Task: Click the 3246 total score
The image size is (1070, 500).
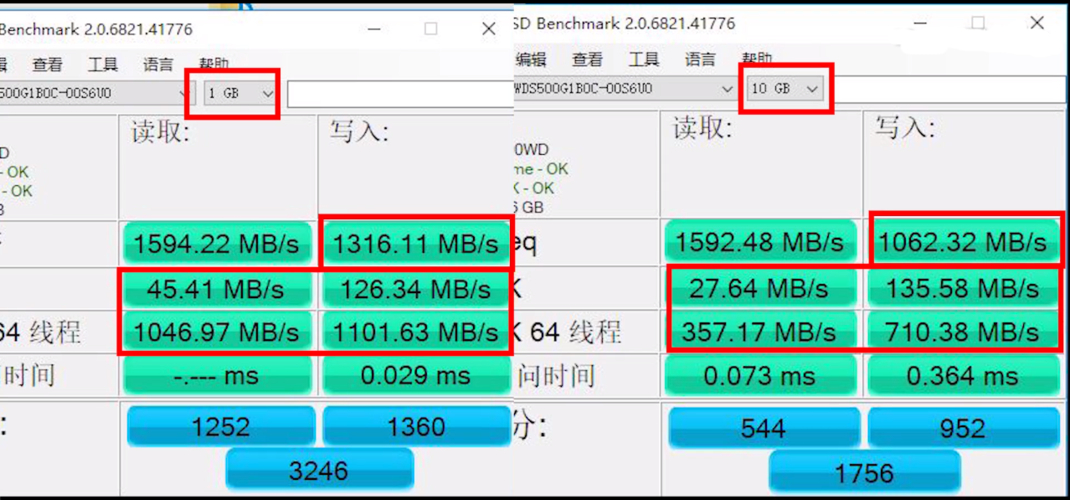Action: (319, 469)
